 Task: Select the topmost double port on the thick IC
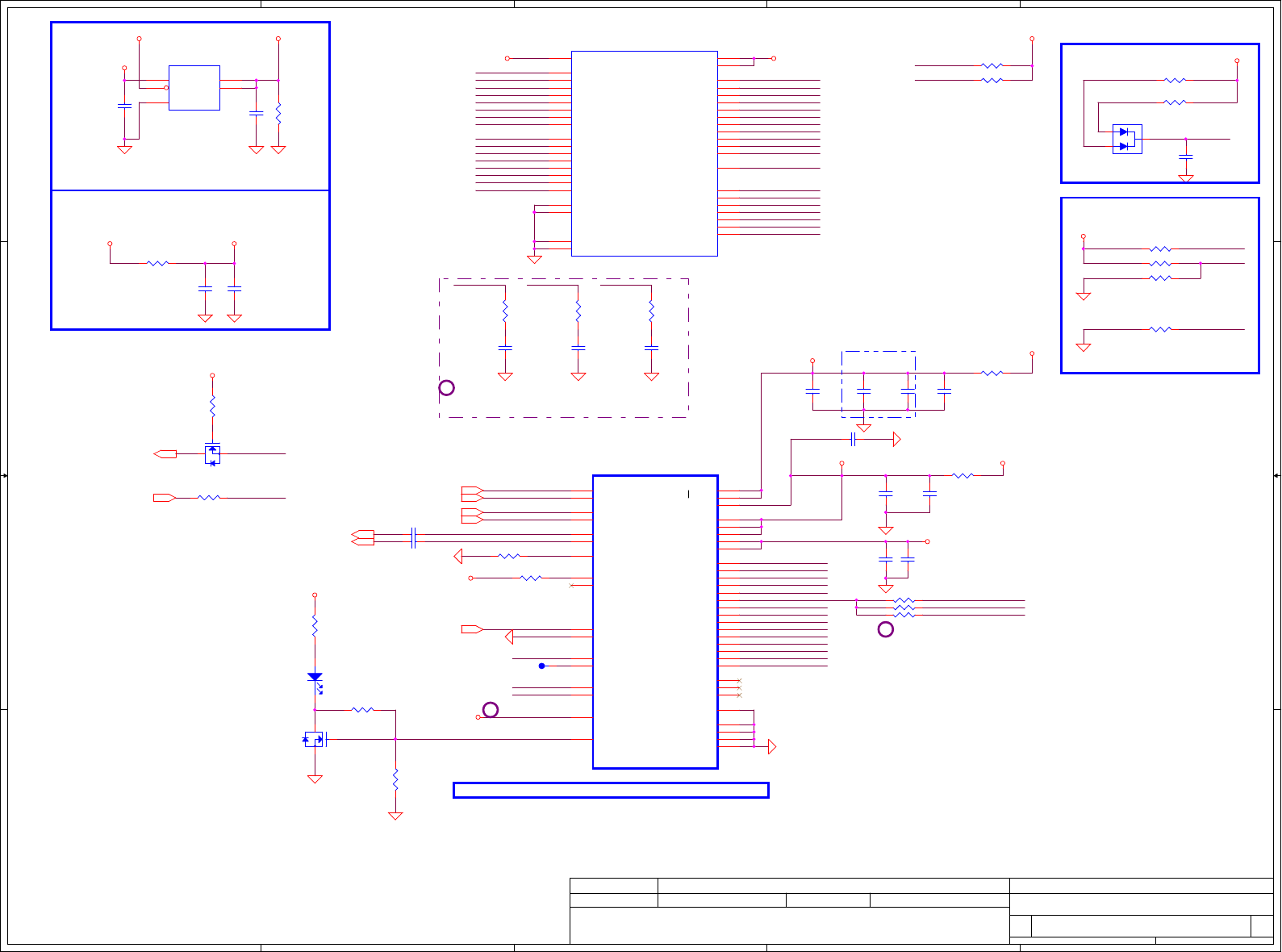(473, 494)
